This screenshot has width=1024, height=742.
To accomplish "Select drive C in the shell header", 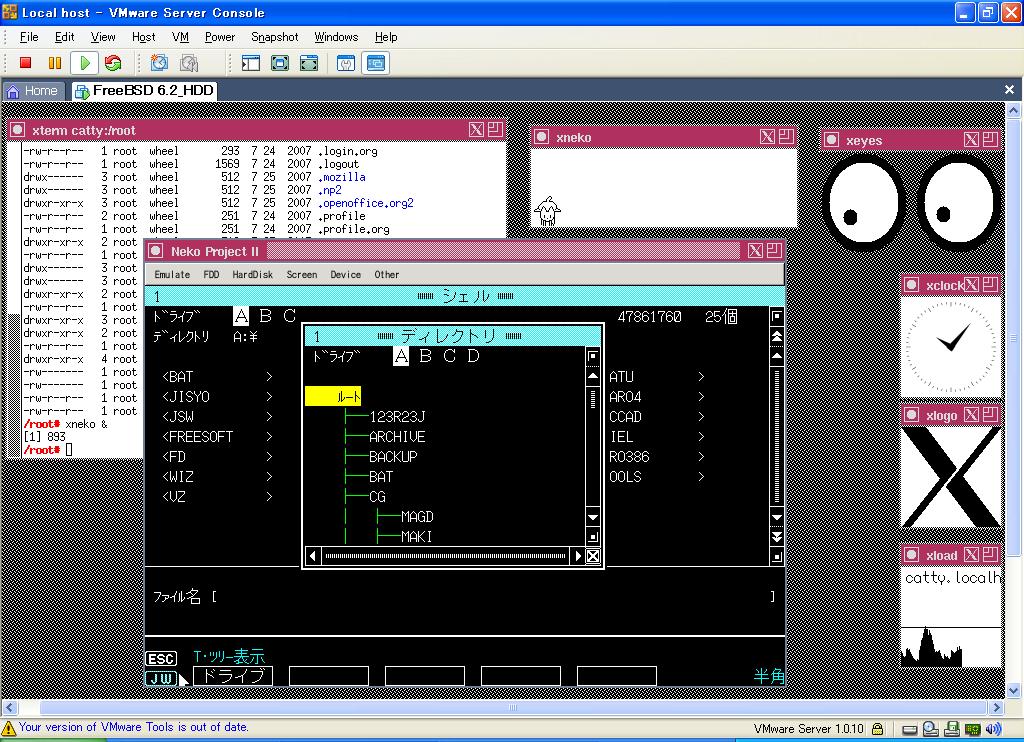I will (289, 316).
